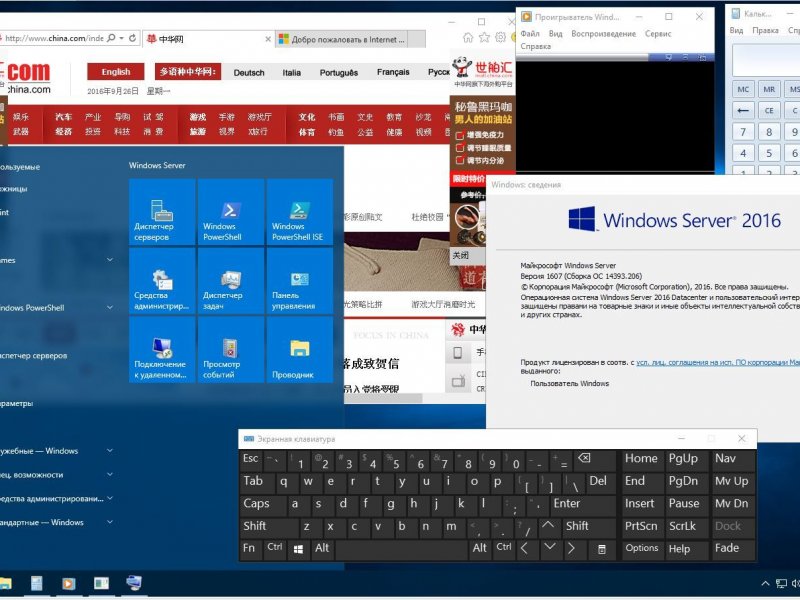Click the red English button on china.com
The height and width of the screenshot is (600, 800).
point(116,72)
